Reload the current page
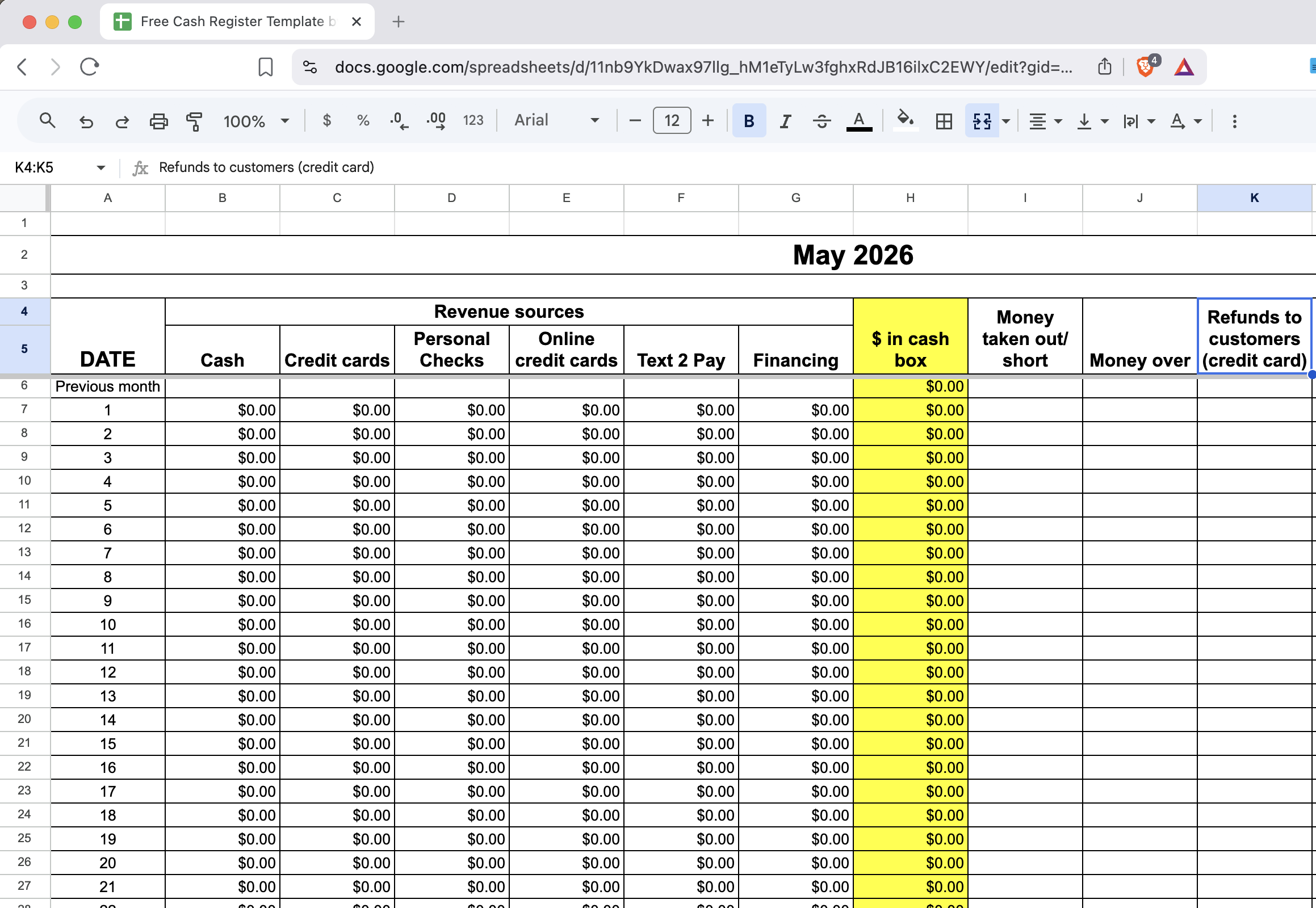 coord(89,67)
